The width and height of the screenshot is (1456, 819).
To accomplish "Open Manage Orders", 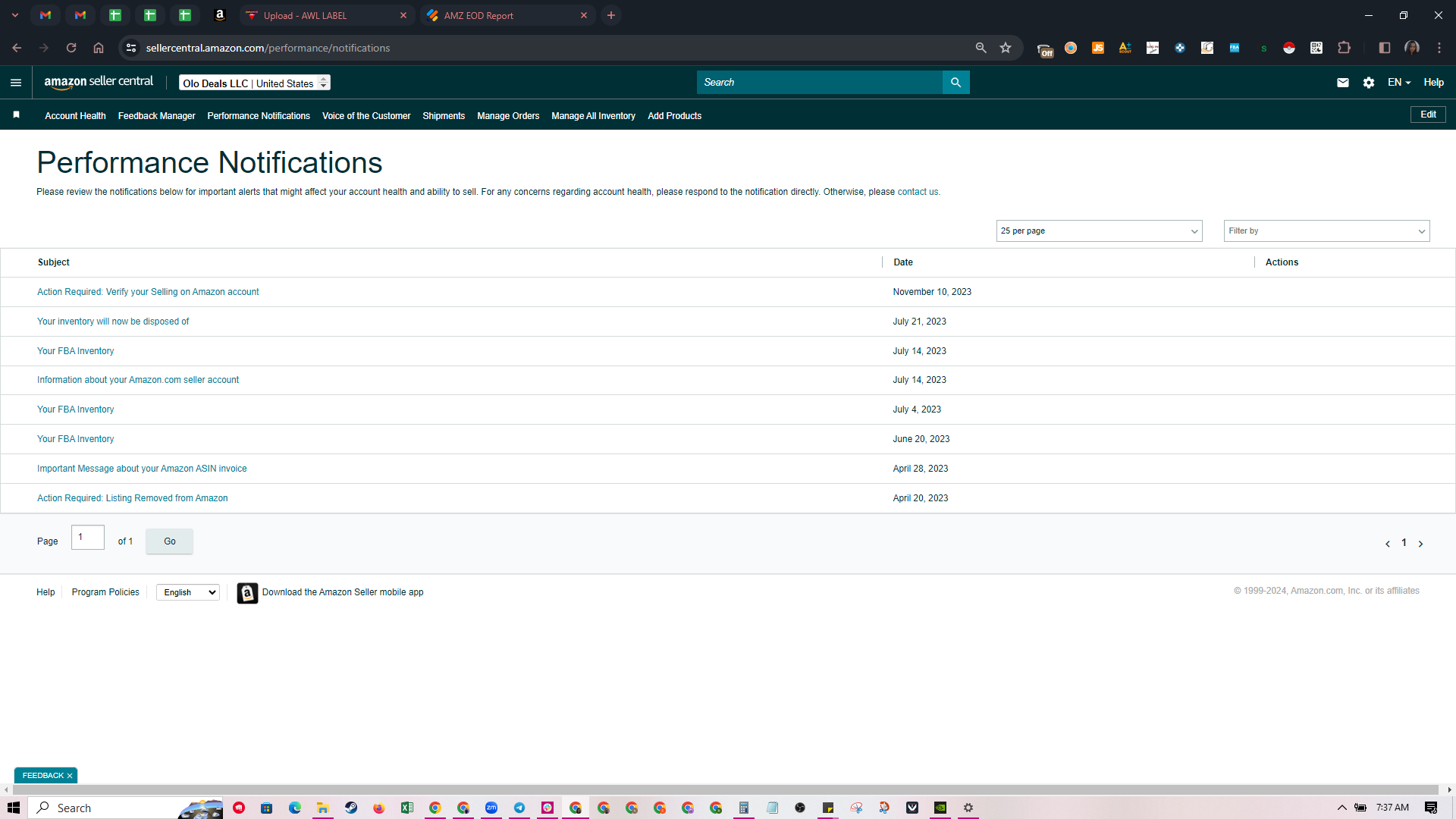I will coord(508,116).
